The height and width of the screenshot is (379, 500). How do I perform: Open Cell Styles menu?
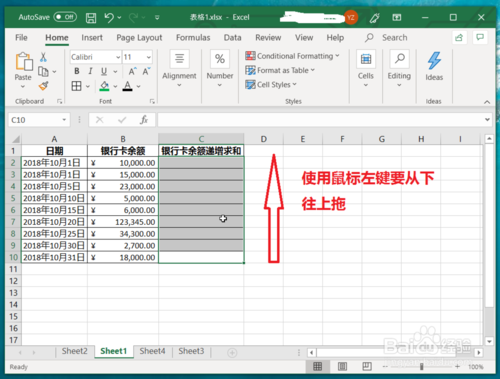pos(271,85)
